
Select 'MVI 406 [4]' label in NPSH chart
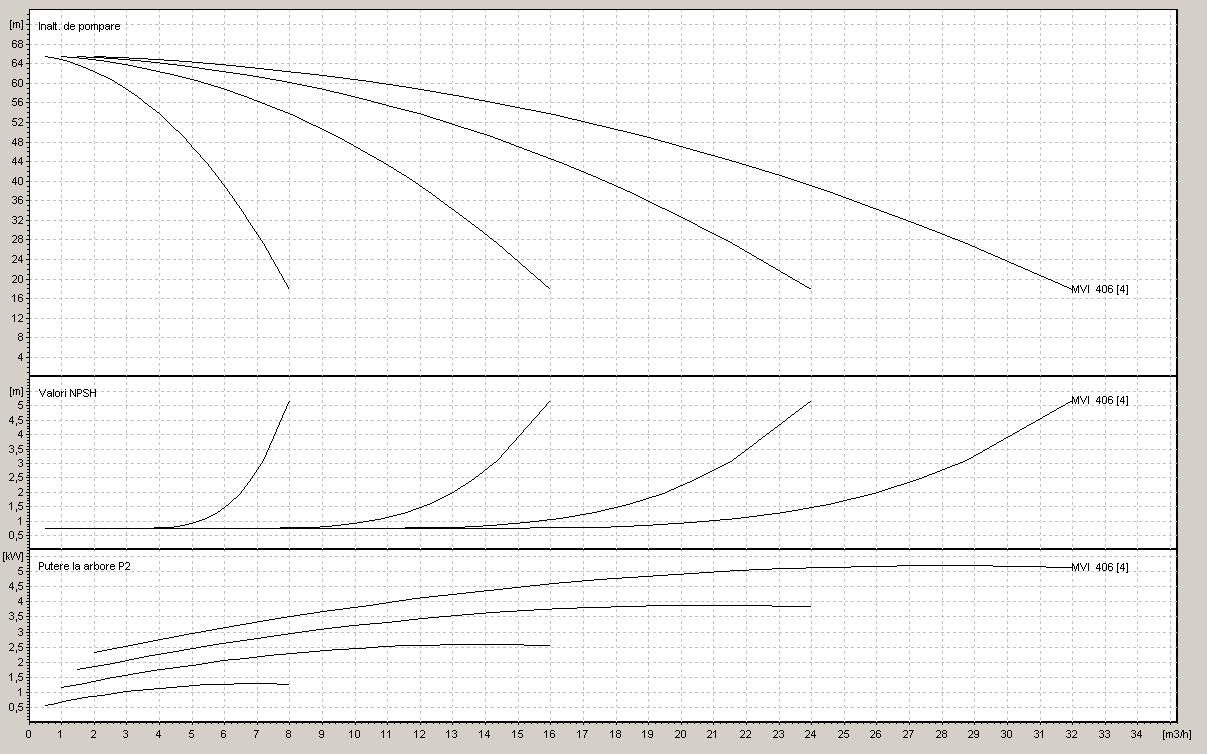tap(1099, 400)
